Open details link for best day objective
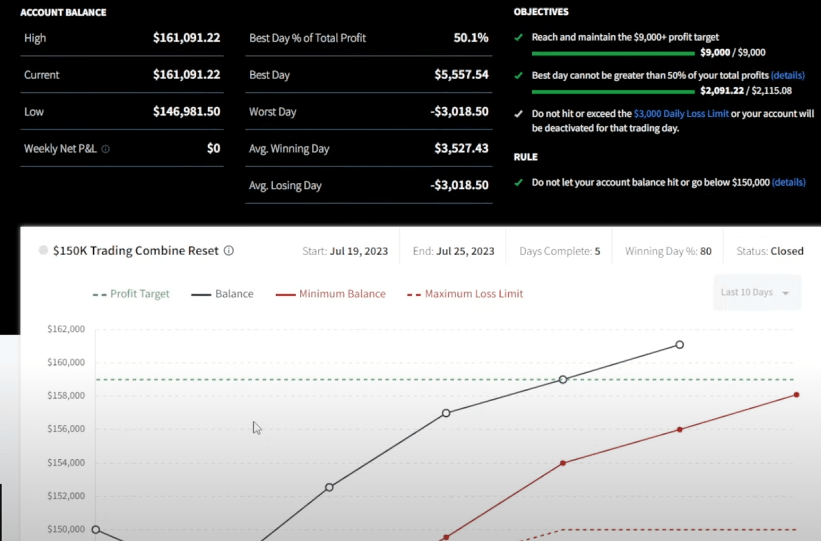Screen dimensions: 821x541 pyautogui.click(x=787, y=75)
